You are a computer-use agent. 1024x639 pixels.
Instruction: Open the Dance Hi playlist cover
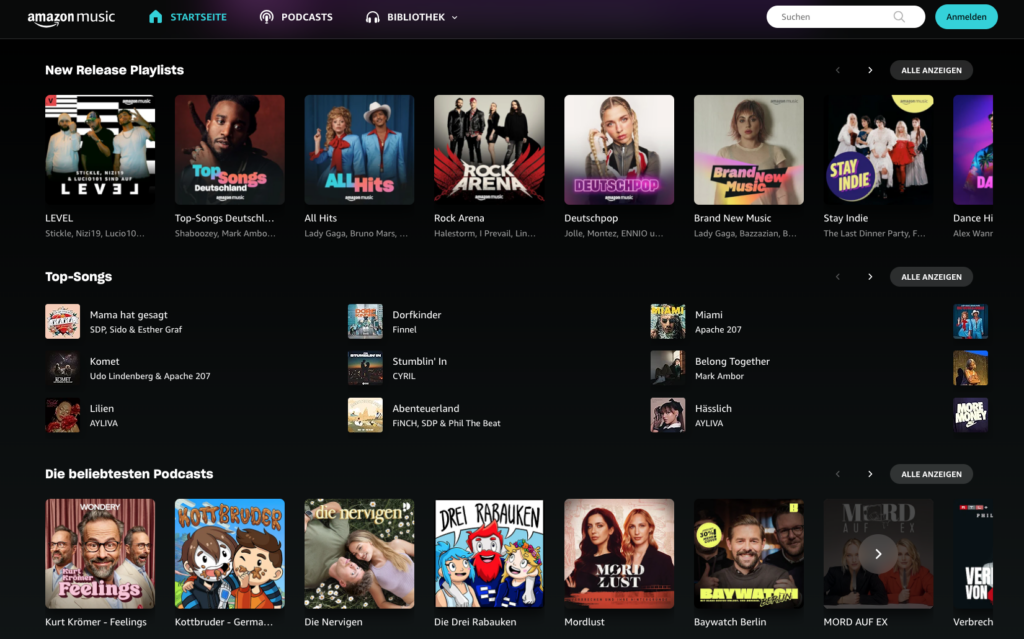coord(973,150)
